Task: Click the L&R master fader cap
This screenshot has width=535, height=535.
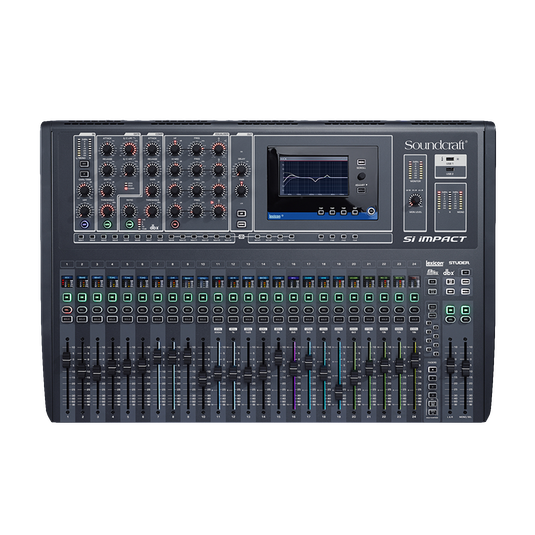Action: (x=450, y=365)
